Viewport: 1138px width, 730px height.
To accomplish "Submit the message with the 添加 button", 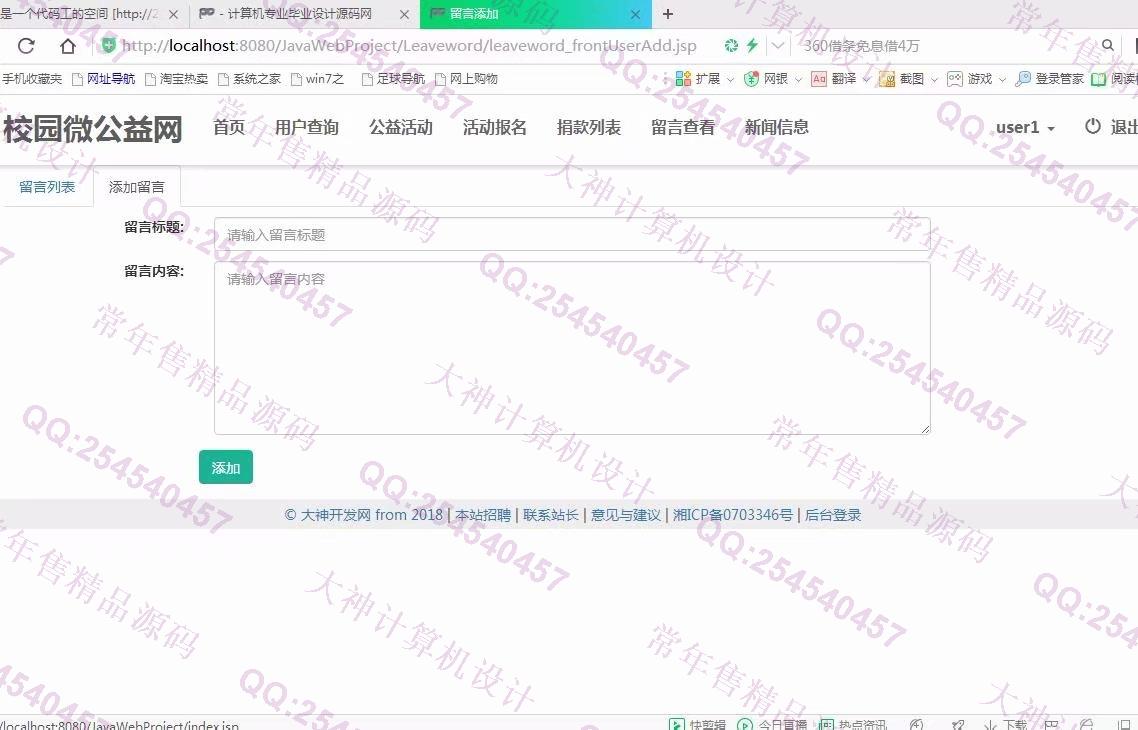I will pos(226,467).
